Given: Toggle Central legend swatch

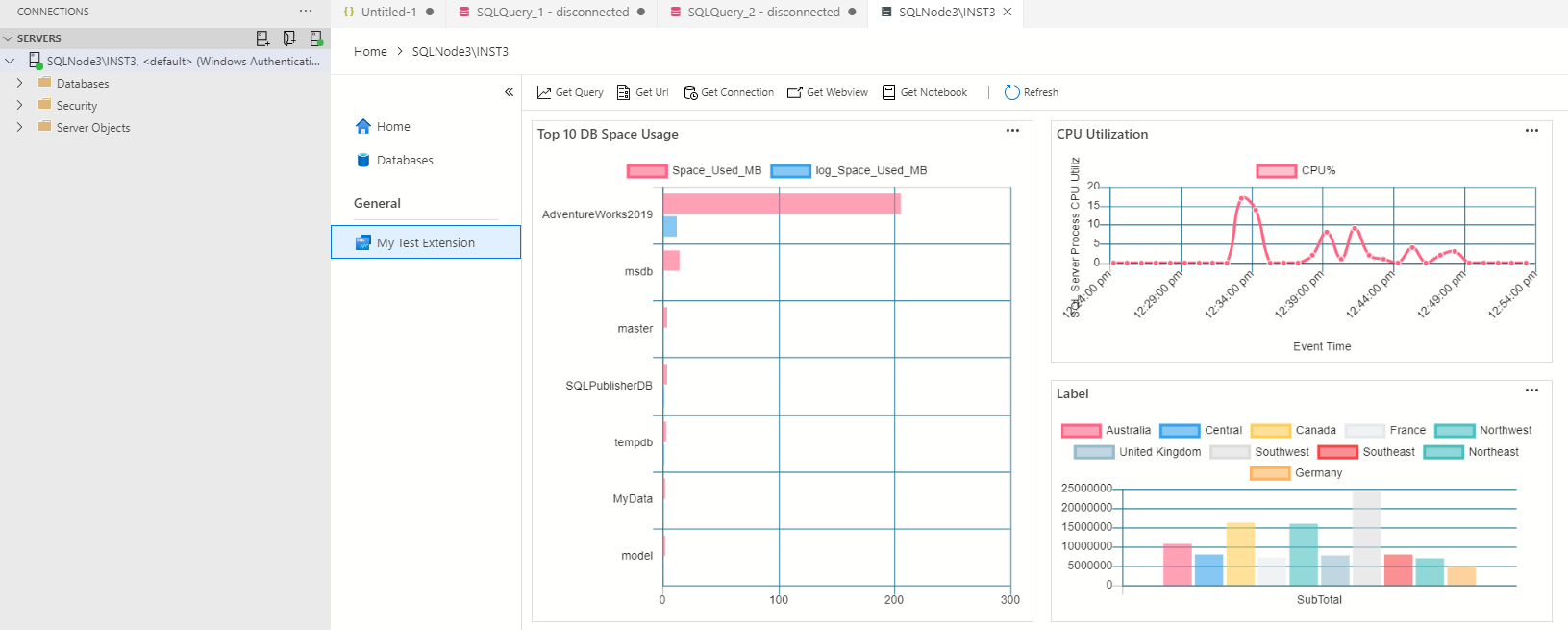Looking at the screenshot, I should click(1180, 431).
